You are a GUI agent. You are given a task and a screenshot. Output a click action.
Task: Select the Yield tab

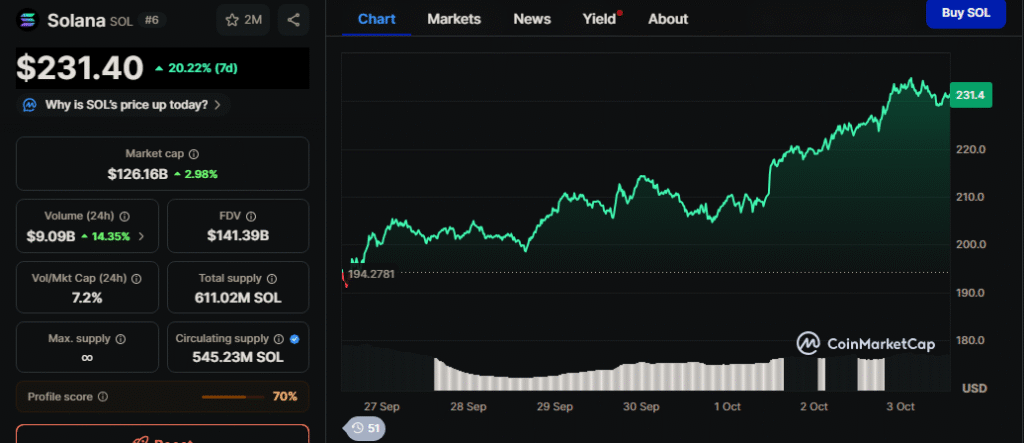(599, 19)
